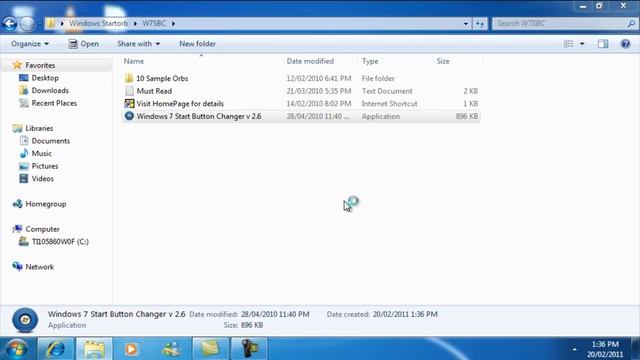Open the Organize menu
Image resolution: width=640 pixels, height=360 pixels.
[x=30, y=44]
